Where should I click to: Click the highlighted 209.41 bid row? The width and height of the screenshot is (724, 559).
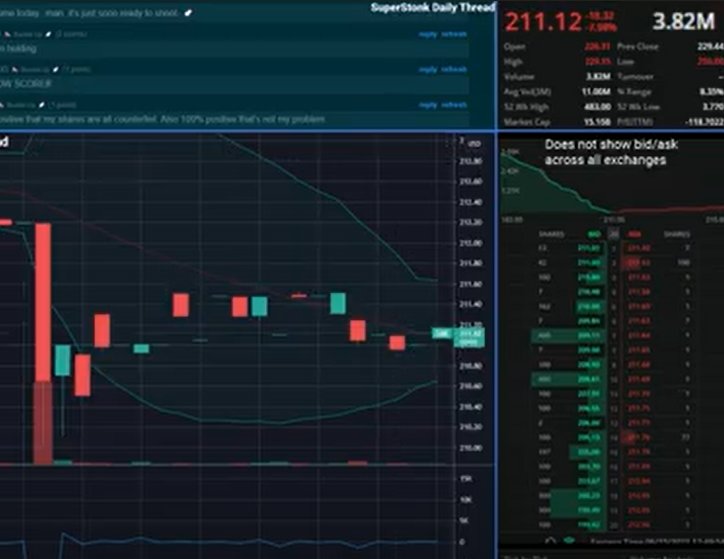(x=568, y=379)
